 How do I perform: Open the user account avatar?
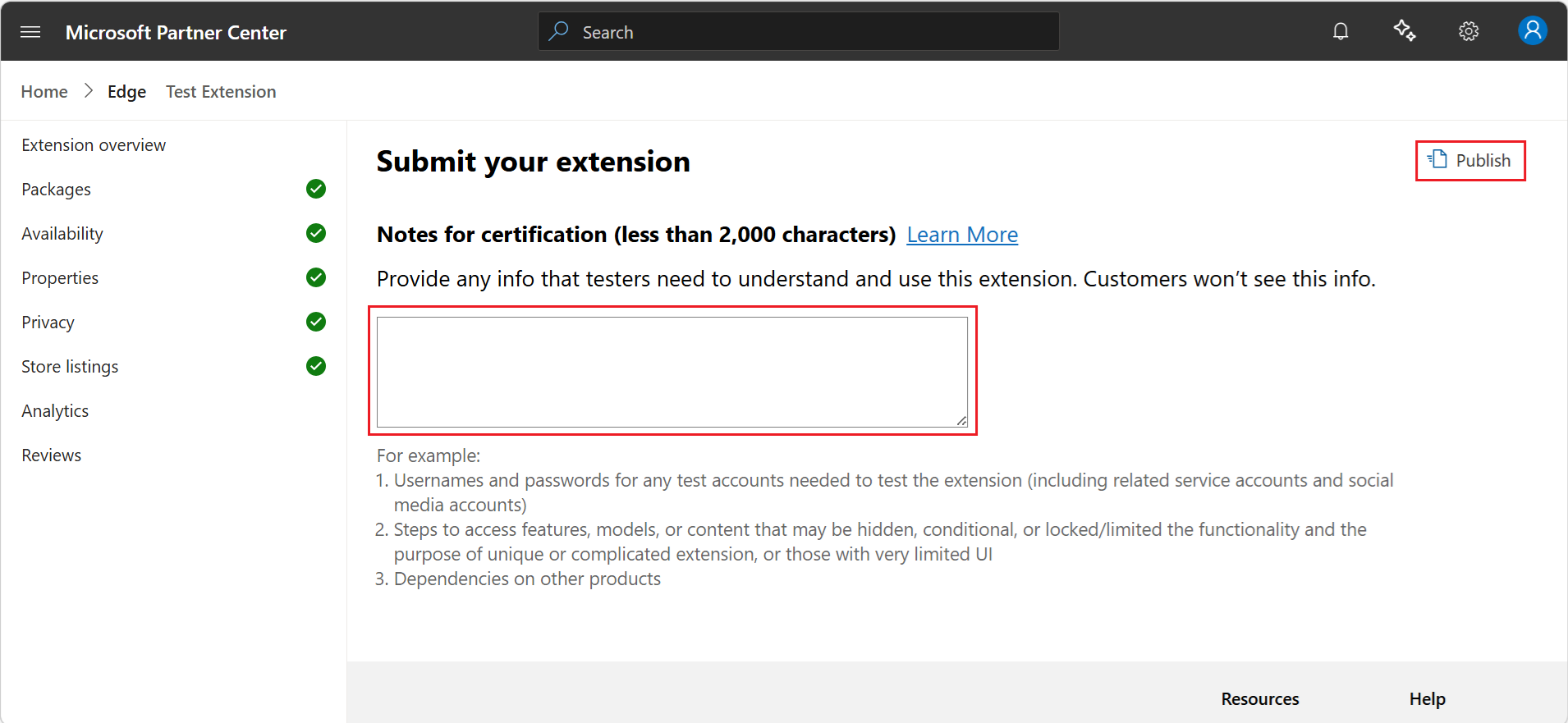pyautogui.click(x=1532, y=30)
